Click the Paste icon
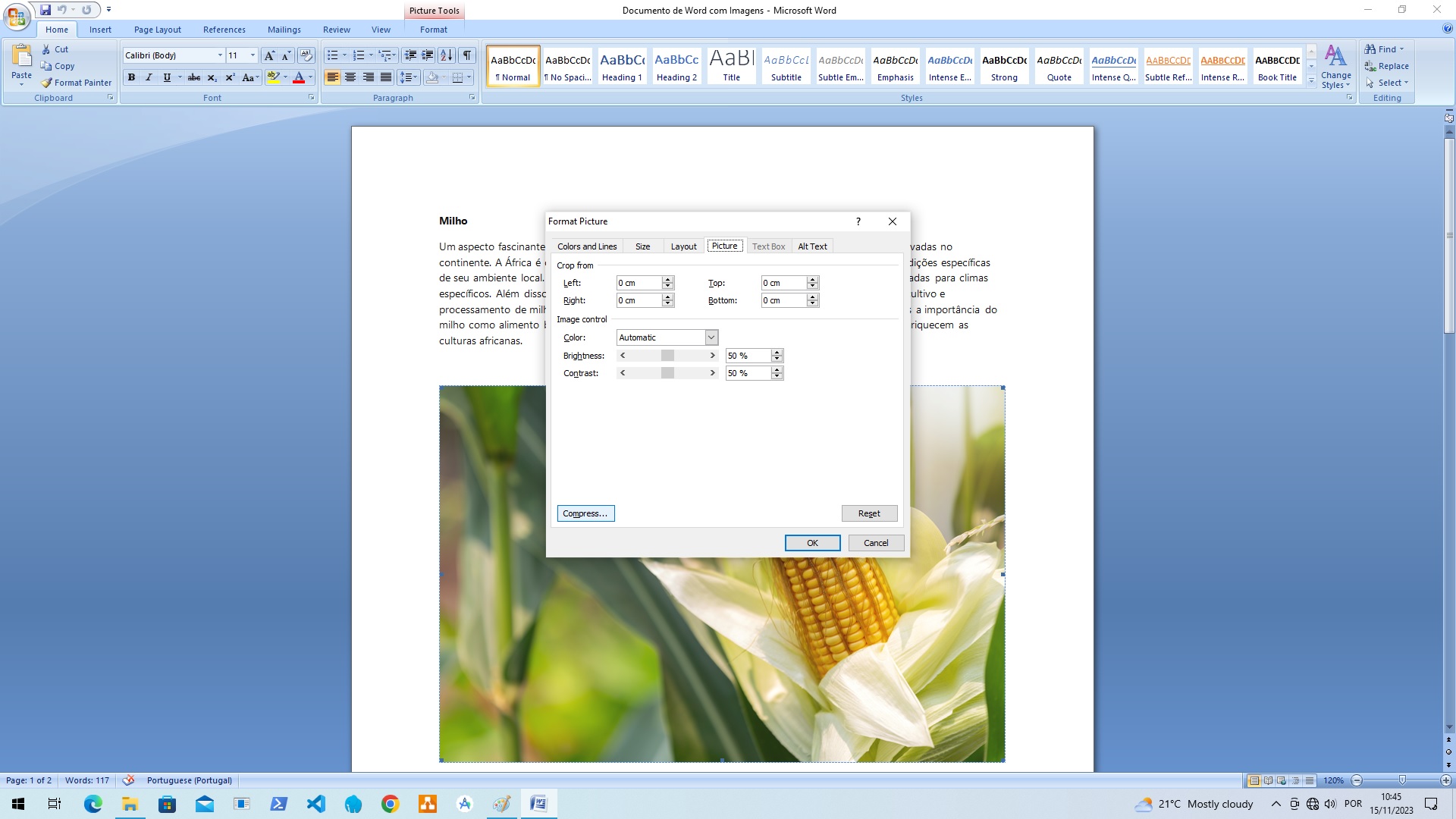The width and height of the screenshot is (1456, 819). point(22,57)
